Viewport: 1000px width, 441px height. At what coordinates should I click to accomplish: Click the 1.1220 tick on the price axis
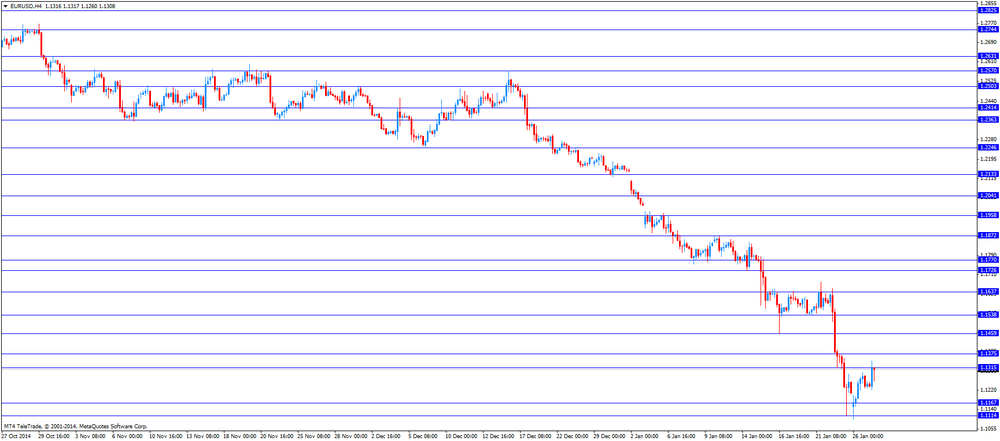coord(989,390)
